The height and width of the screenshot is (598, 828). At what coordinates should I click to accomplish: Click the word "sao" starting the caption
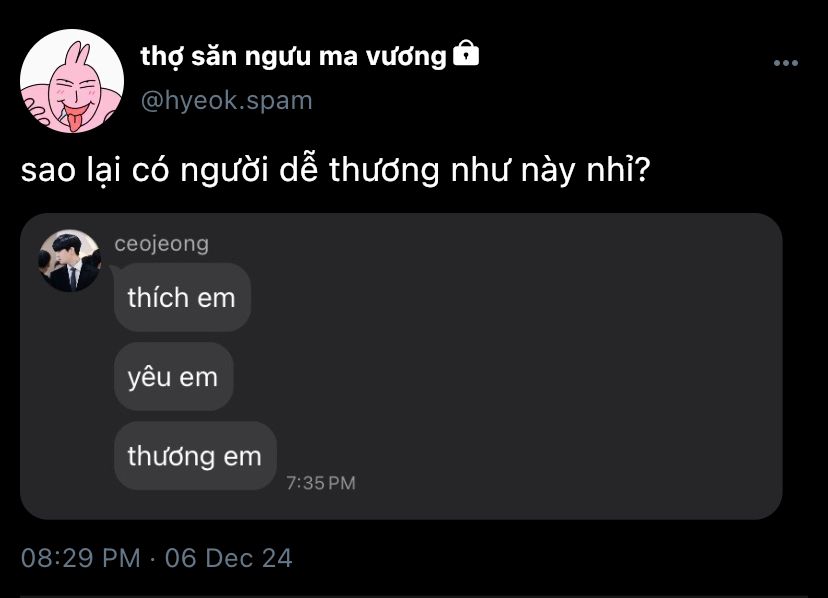tap(48, 171)
